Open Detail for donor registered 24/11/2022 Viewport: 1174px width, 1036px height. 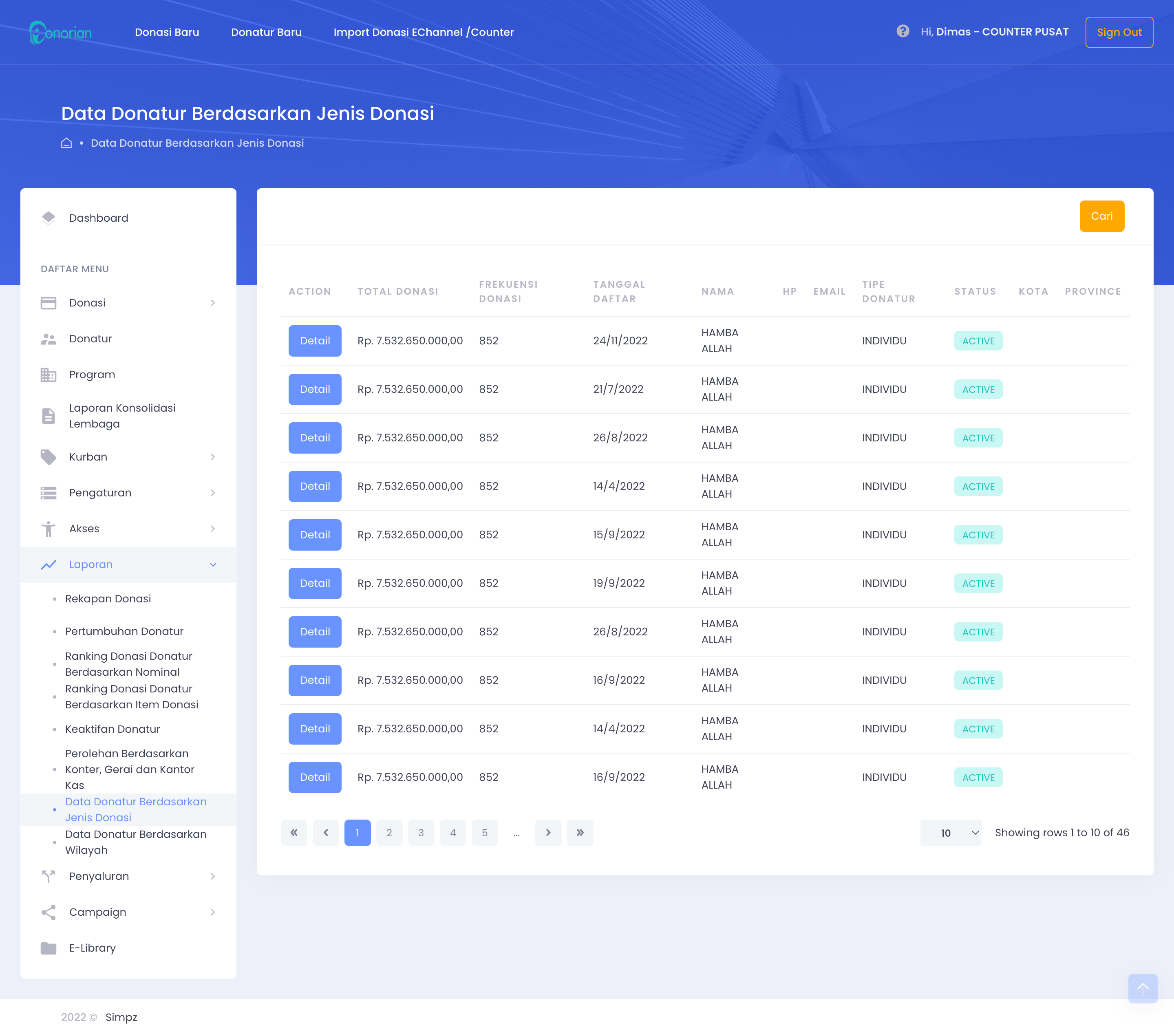315,341
